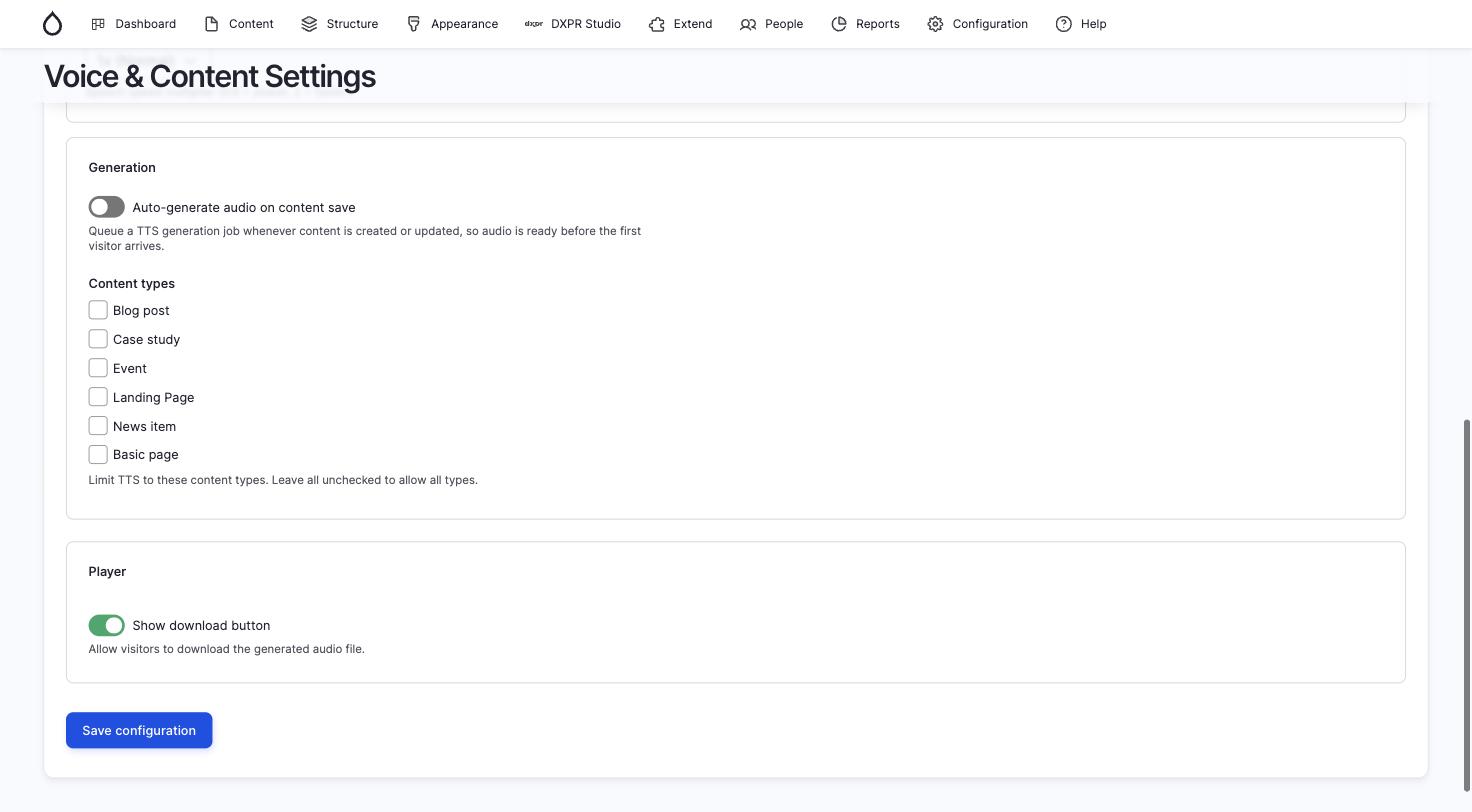Tick the Landing Page checkbox

pos(98,397)
